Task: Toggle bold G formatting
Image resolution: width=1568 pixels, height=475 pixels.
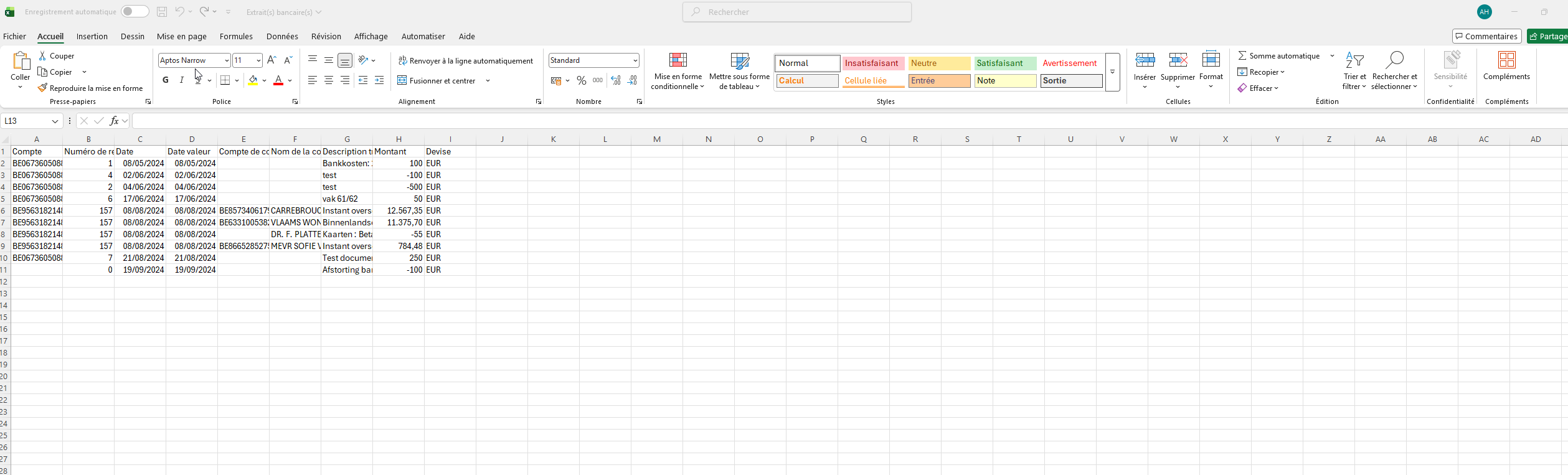Action: point(166,80)
